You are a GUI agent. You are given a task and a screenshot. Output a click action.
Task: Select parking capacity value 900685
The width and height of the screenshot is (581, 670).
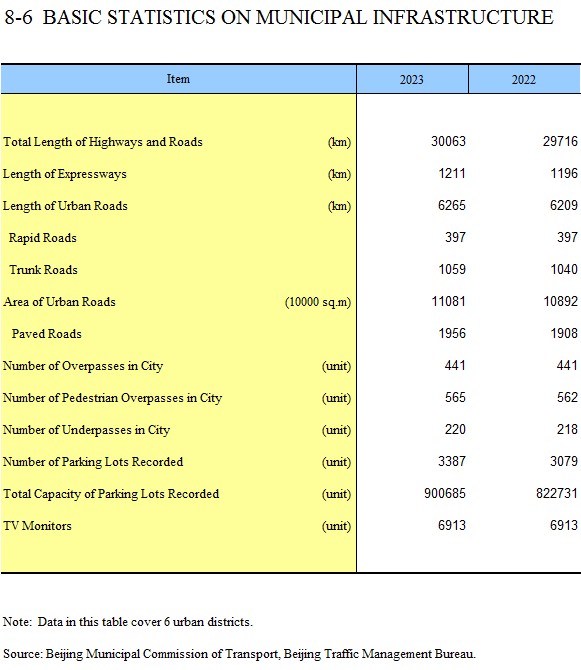(445, 494)
